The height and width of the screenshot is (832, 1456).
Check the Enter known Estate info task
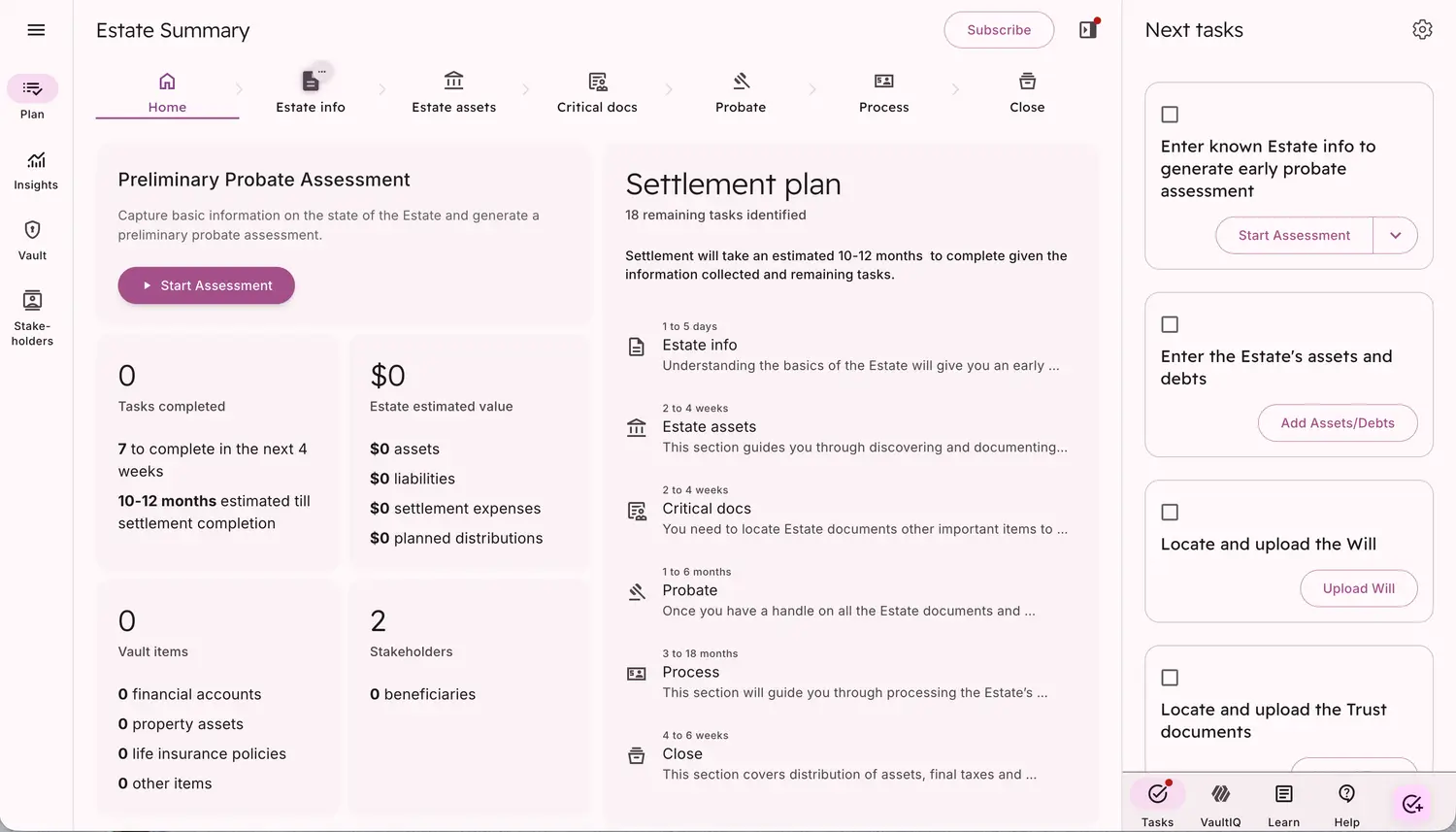point(1170,115)
